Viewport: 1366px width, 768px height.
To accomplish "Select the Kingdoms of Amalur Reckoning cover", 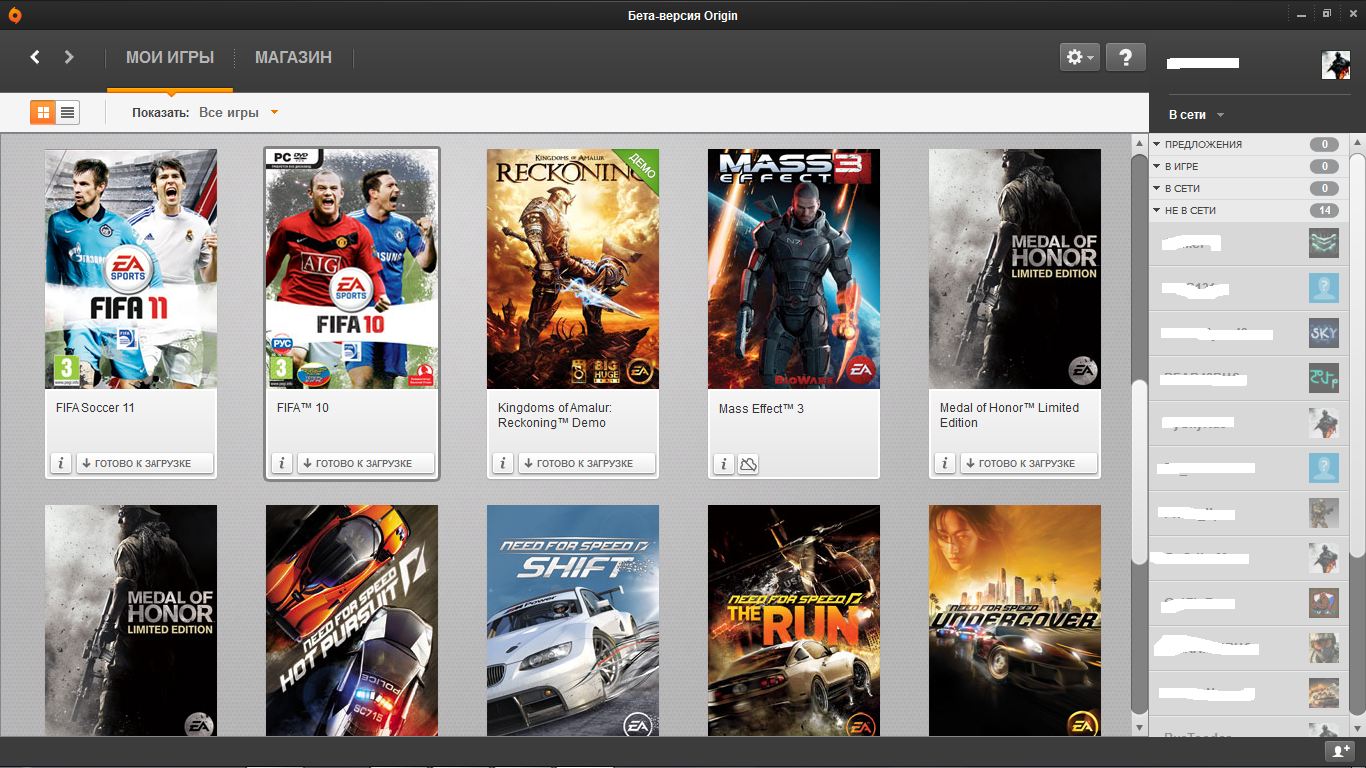I will (573, 269).
